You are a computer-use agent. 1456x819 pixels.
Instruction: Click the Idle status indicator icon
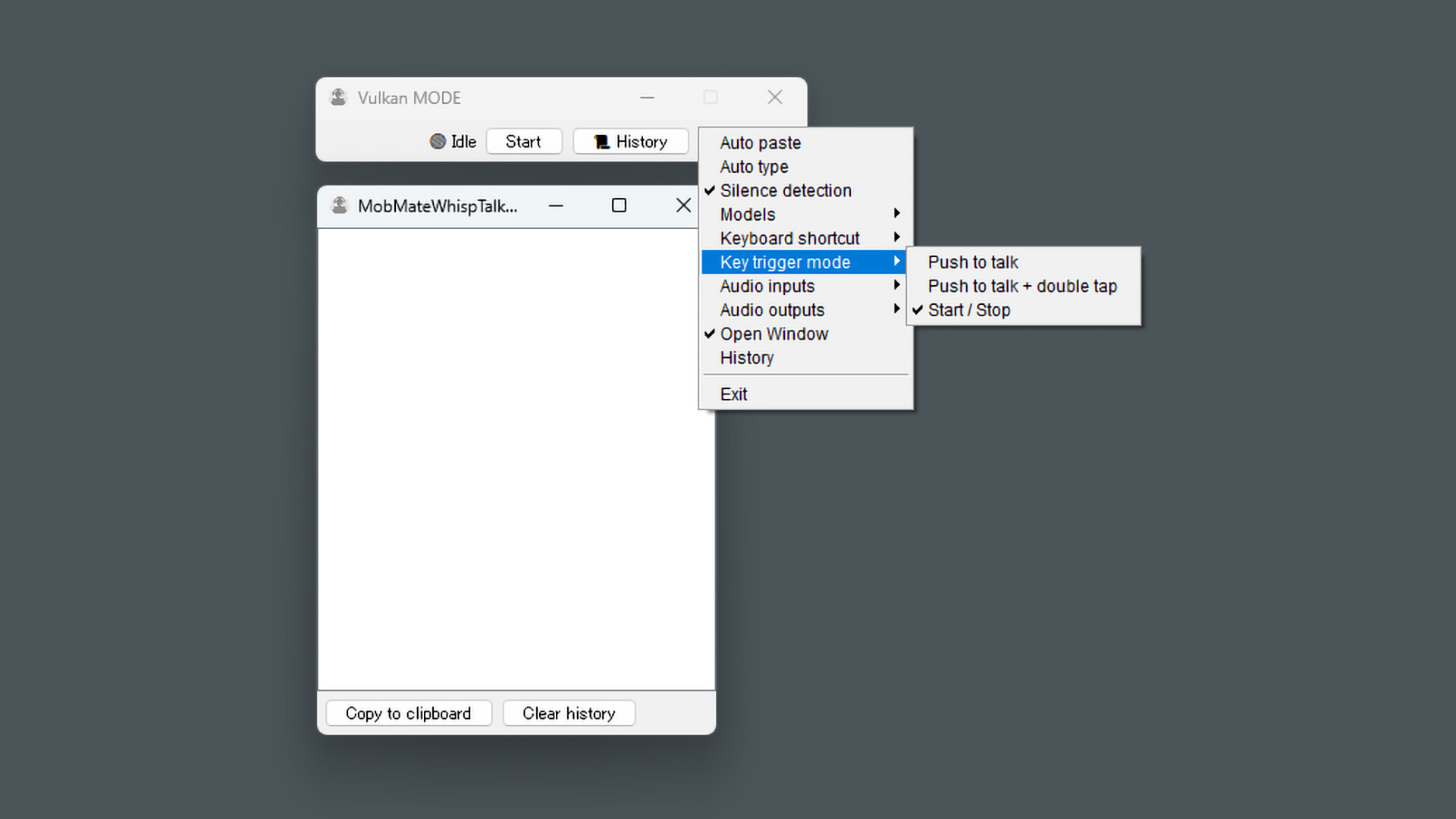438,141
